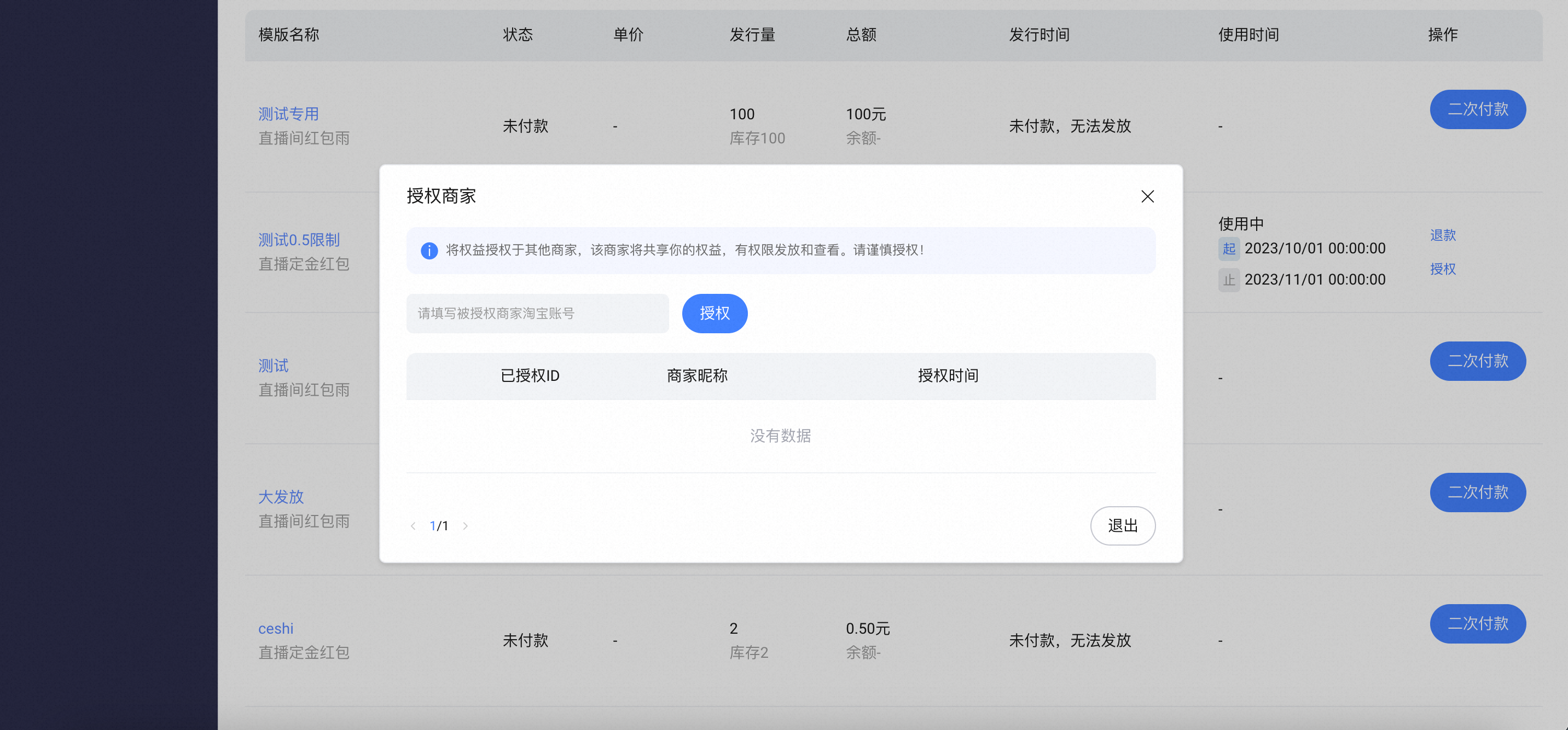The height and width of the screenshot is (730, 1568).
Task: Open the 测试 template link
Action: [274, 366]
